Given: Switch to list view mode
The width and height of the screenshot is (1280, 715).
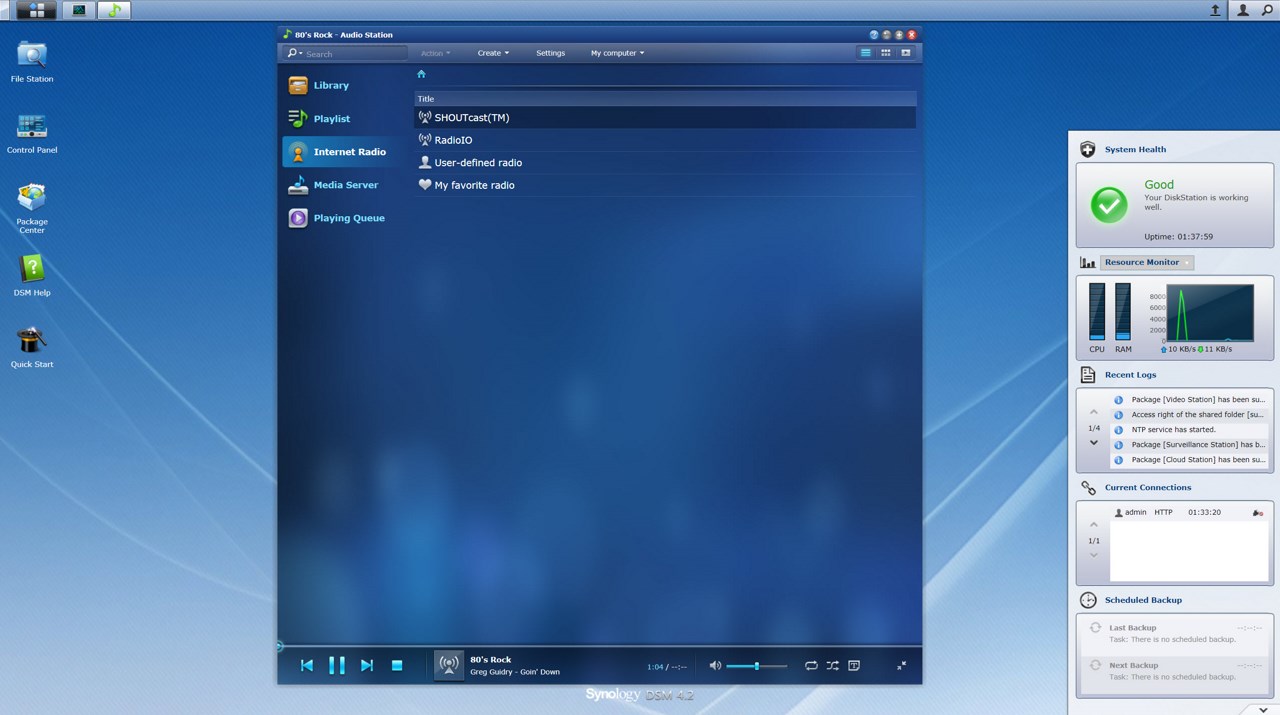Looking at the screenshot, I should 866,53.
